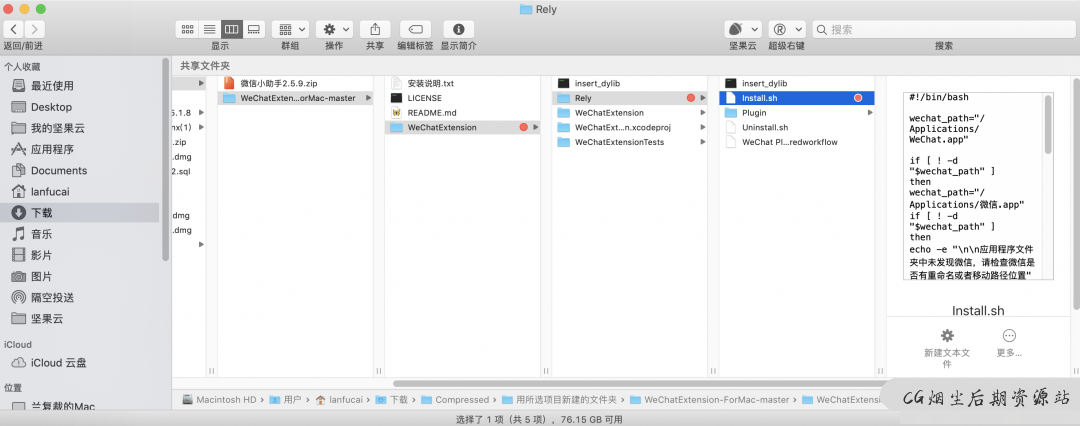Show info with the Get Info button
Viewport: 1080px width, 426px height.
(x=459, y=29)
